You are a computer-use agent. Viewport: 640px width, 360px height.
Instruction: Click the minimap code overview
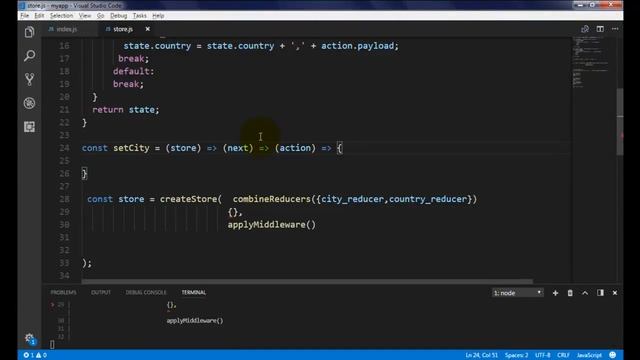(x=593, y=61)
